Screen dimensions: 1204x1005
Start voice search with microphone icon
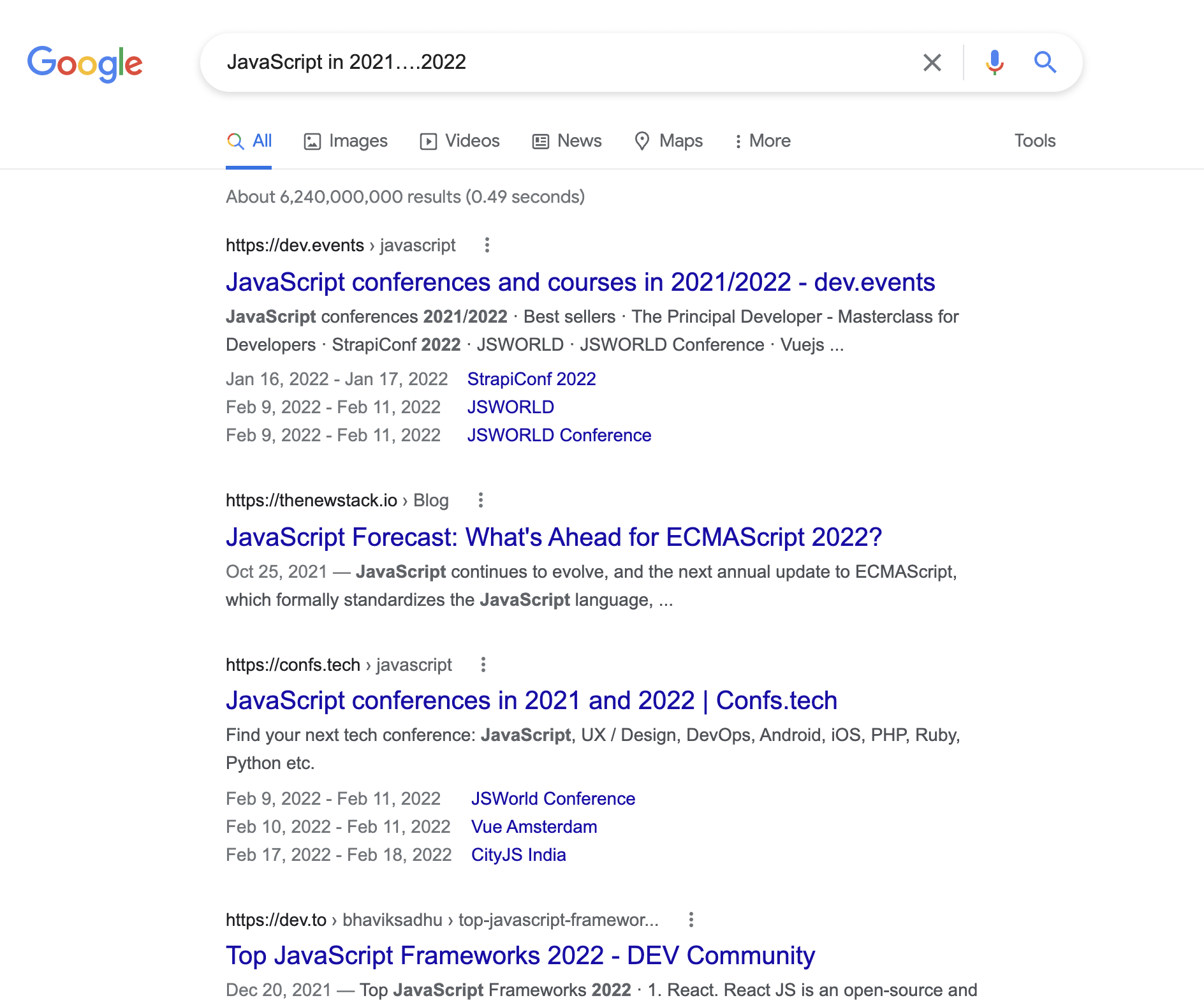tap(994, 62)
